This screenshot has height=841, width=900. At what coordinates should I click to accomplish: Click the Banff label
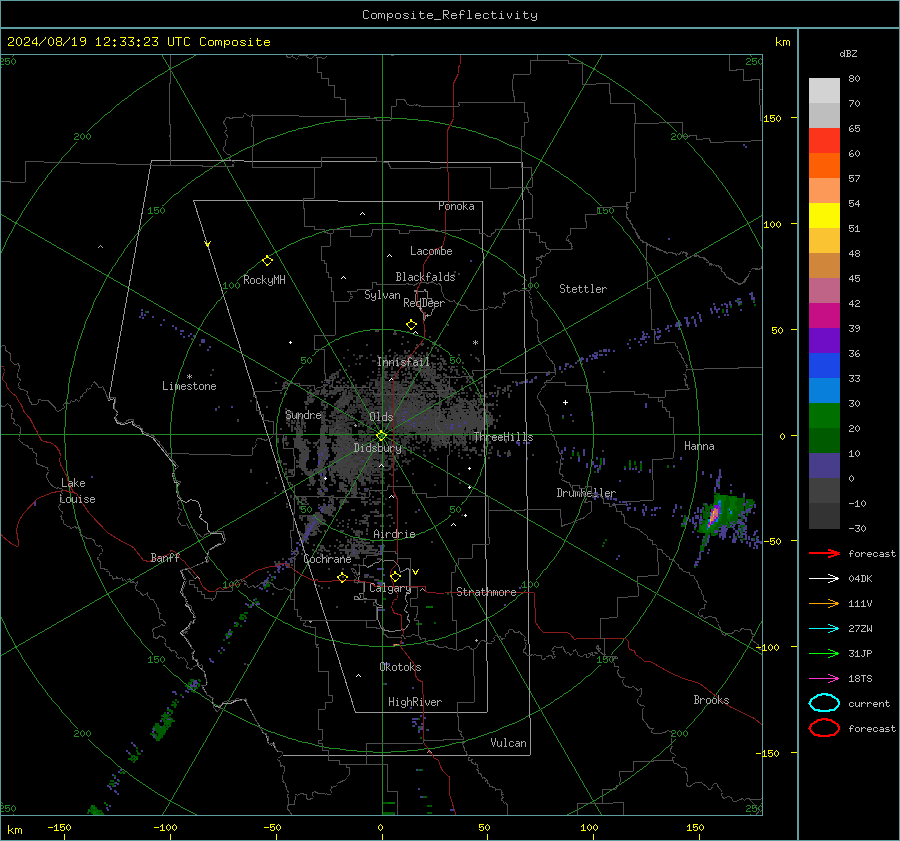165,557
